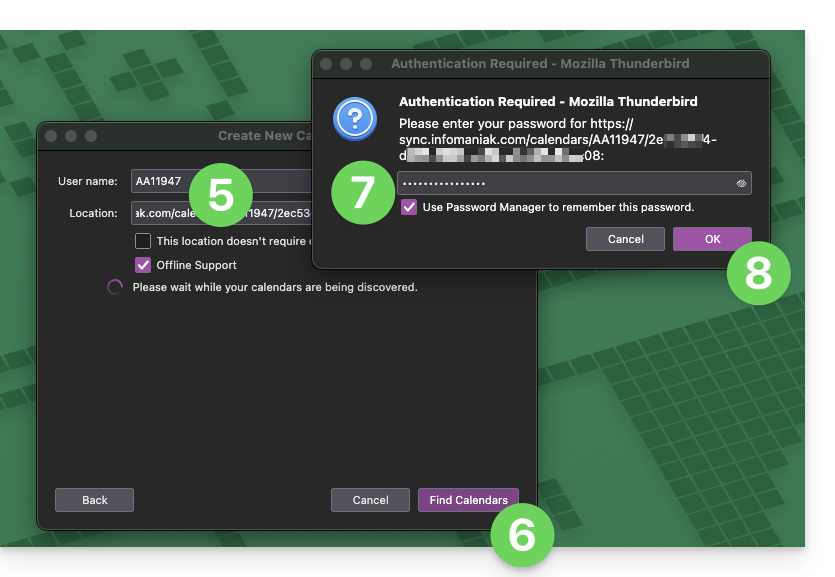Click the green step 7 badge

(362, 193)
